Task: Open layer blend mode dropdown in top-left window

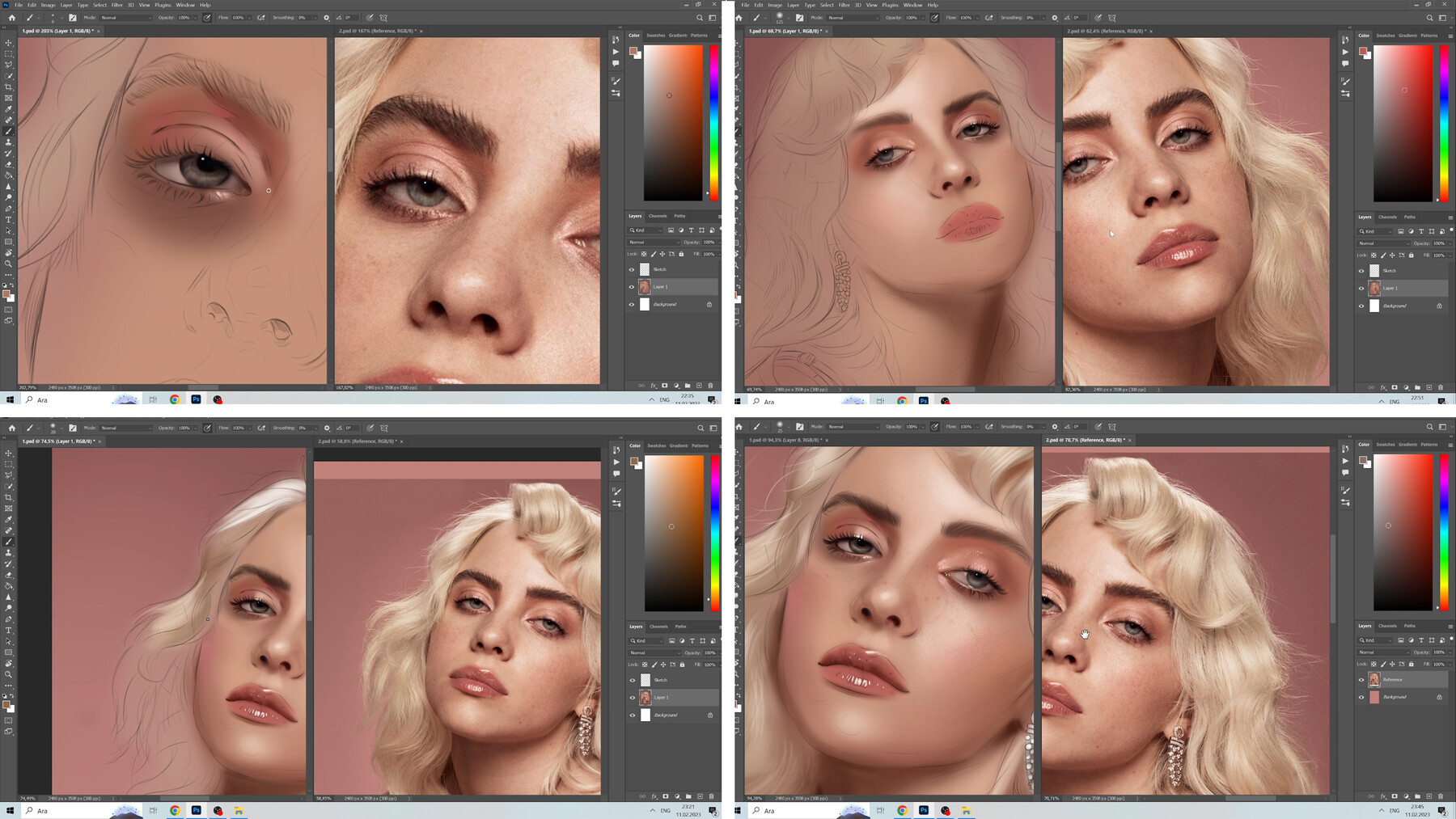Action: (654, 242)
